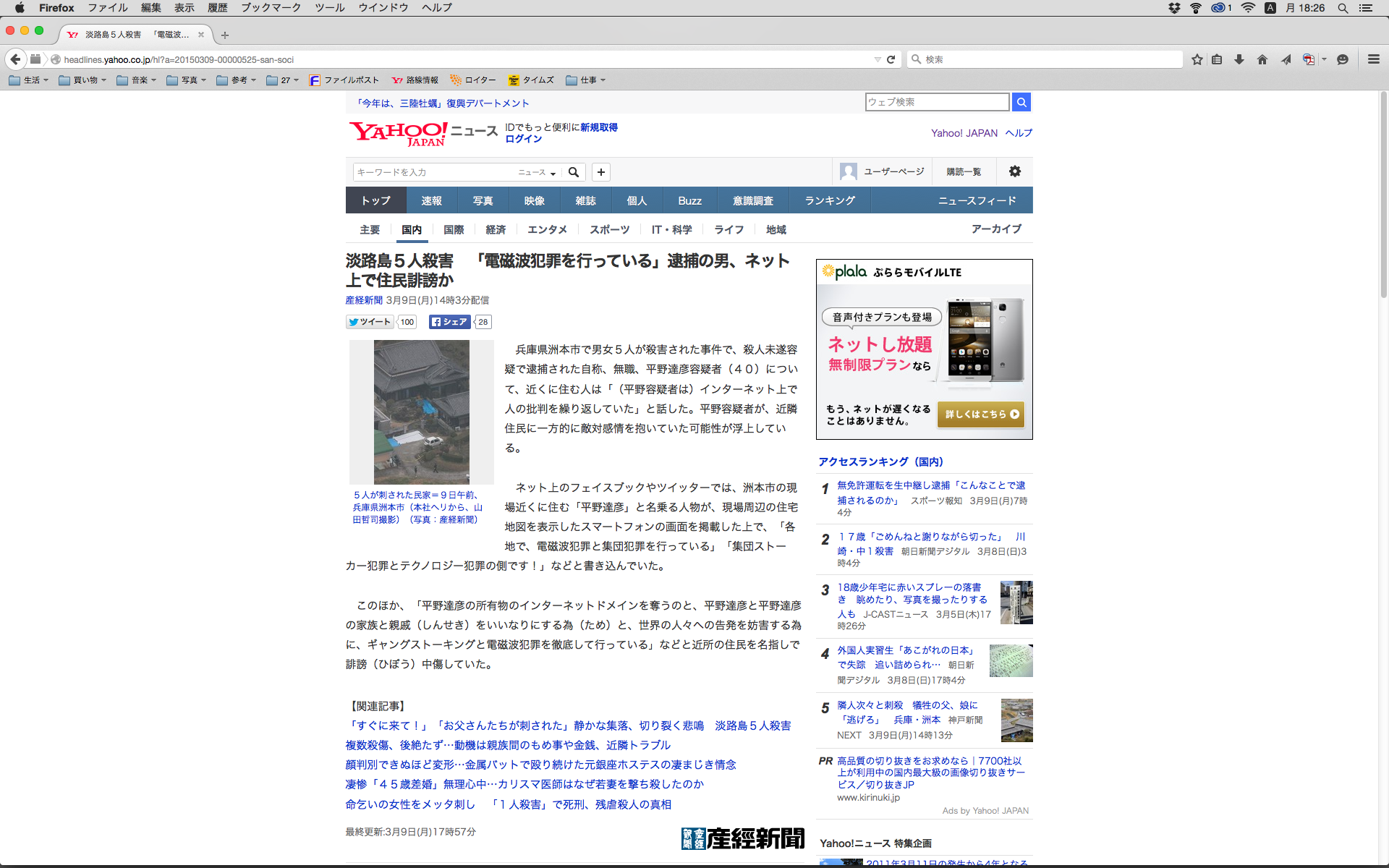1389x868 pixels.
Task: Click the ログイン link
Action: click(523, 139)
